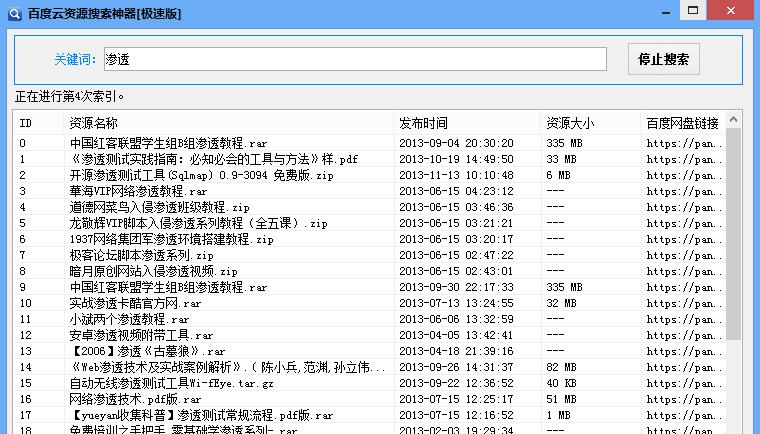Select row 小诚两个渗透教程.rar
This screenshot has width=760, height=434.
pos(370,319)
